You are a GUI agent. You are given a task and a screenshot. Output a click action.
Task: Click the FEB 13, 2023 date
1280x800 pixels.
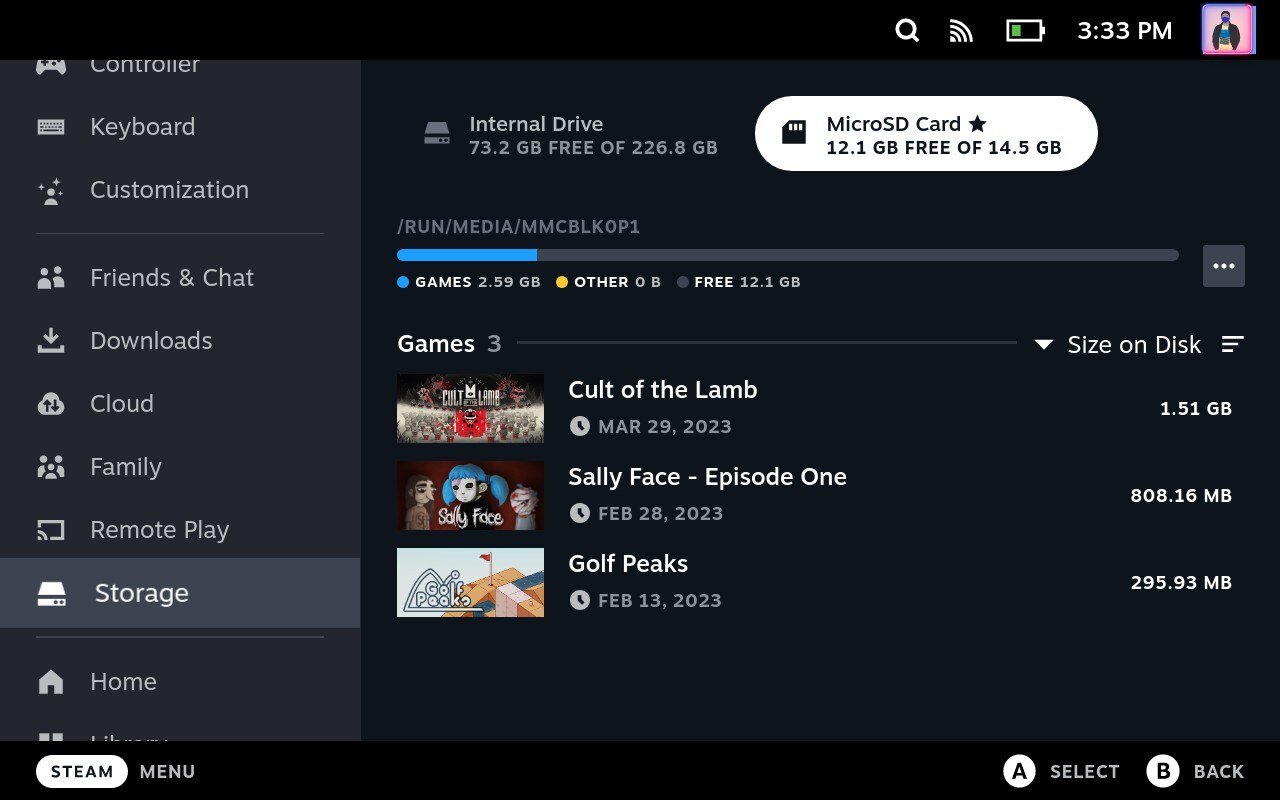(660, 601)
